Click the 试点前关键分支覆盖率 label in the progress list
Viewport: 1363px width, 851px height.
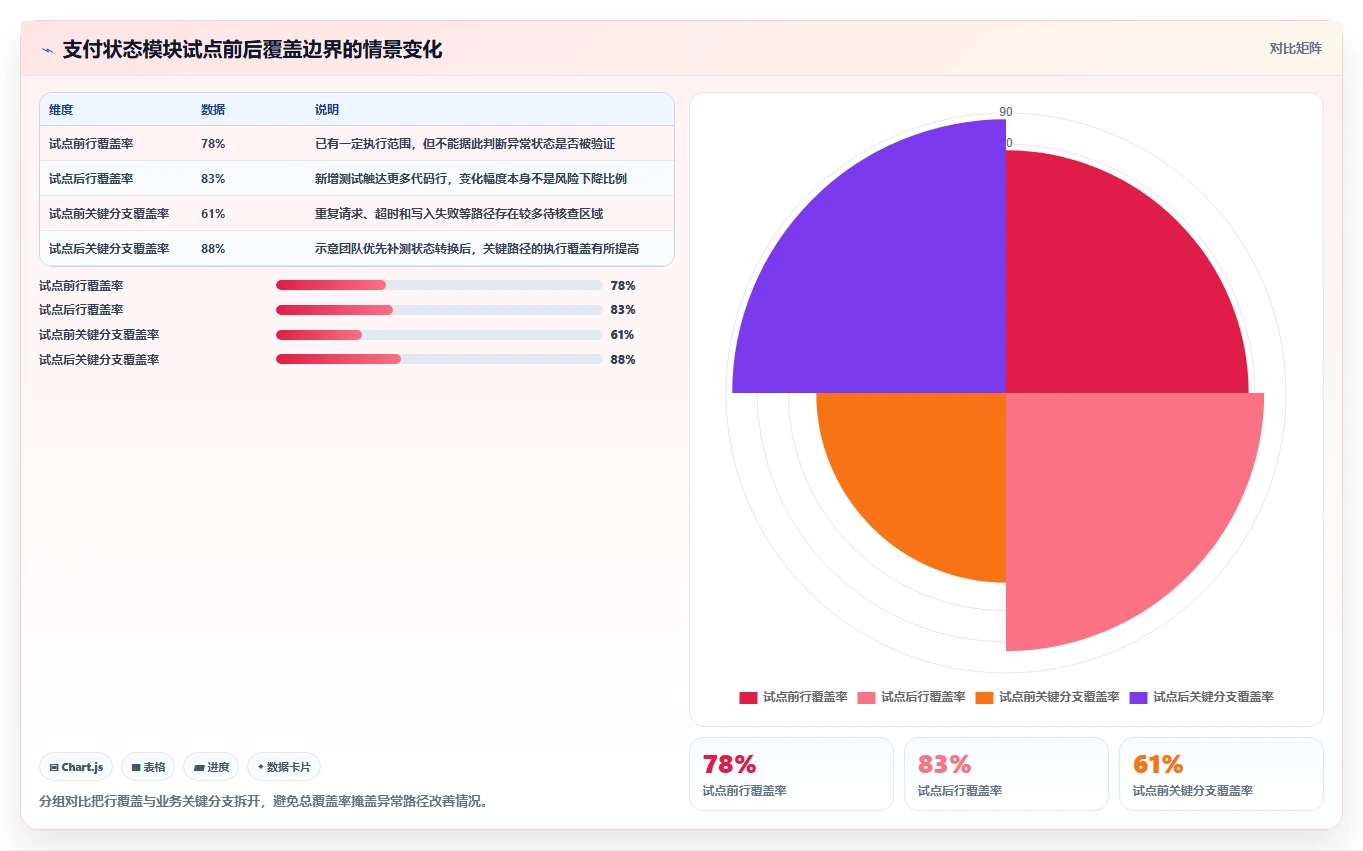99,335
